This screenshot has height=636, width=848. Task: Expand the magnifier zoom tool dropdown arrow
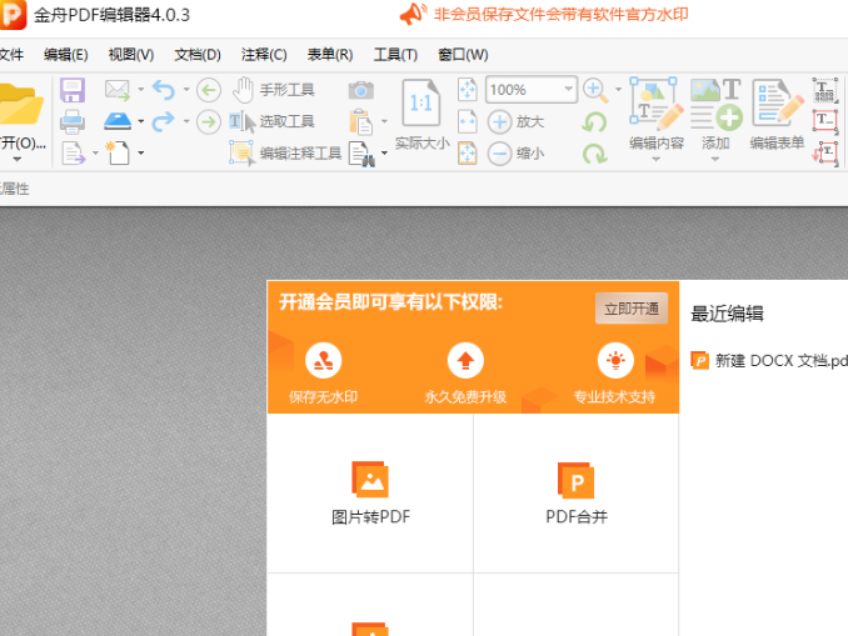[618, 90]
